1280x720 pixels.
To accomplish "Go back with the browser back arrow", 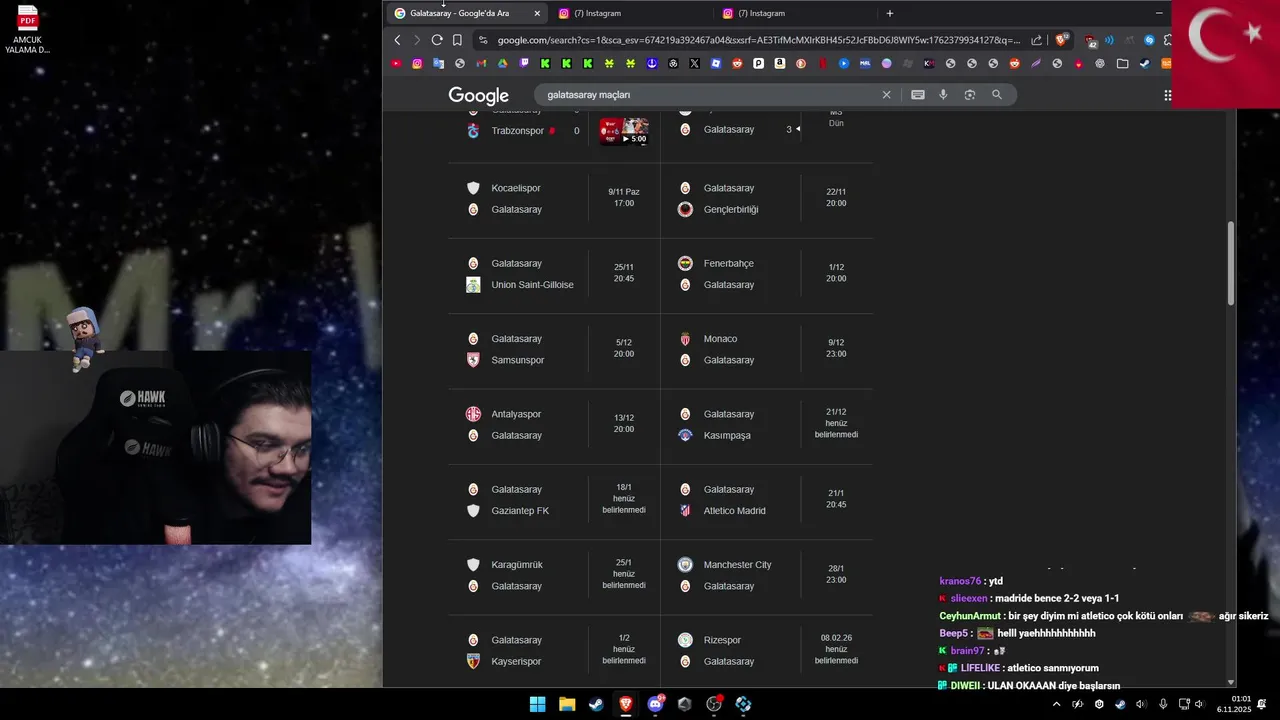I will tap(397, 40).
